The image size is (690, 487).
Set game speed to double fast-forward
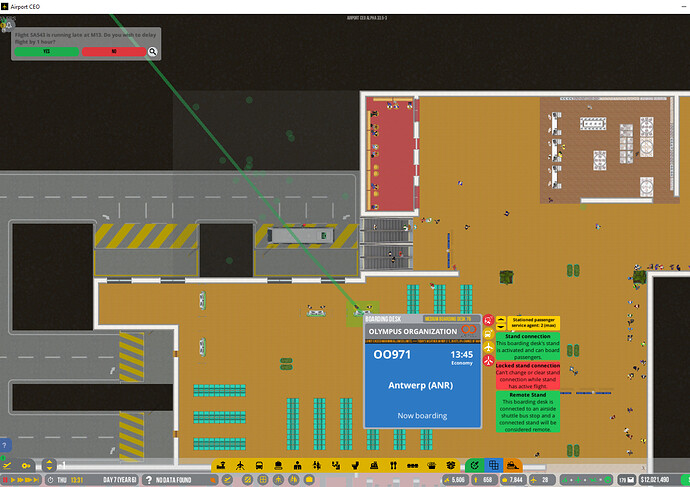point(20,480)
